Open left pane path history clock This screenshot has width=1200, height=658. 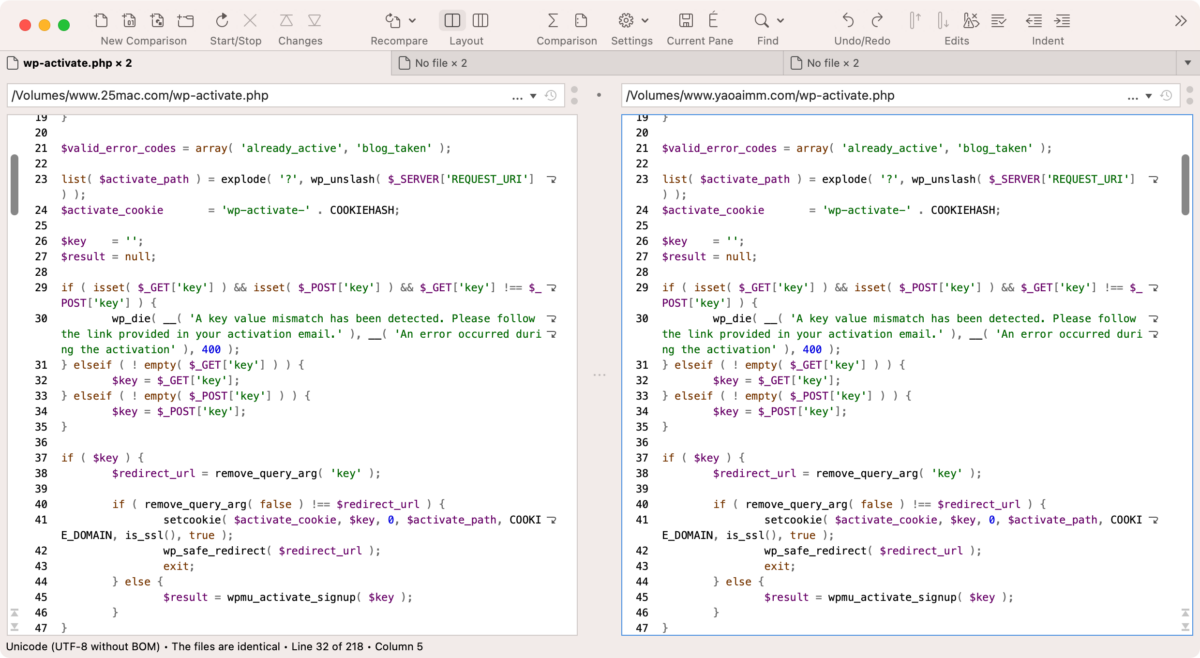550,96
